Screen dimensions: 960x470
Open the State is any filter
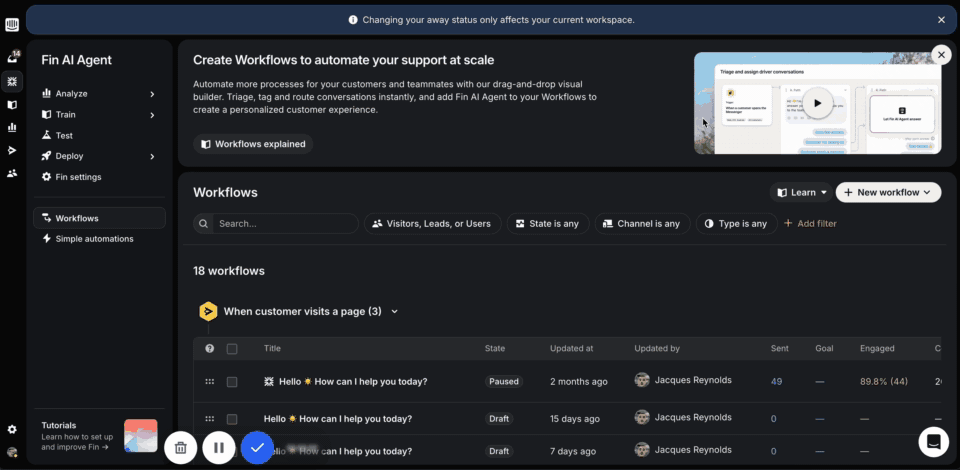(548, 223)
